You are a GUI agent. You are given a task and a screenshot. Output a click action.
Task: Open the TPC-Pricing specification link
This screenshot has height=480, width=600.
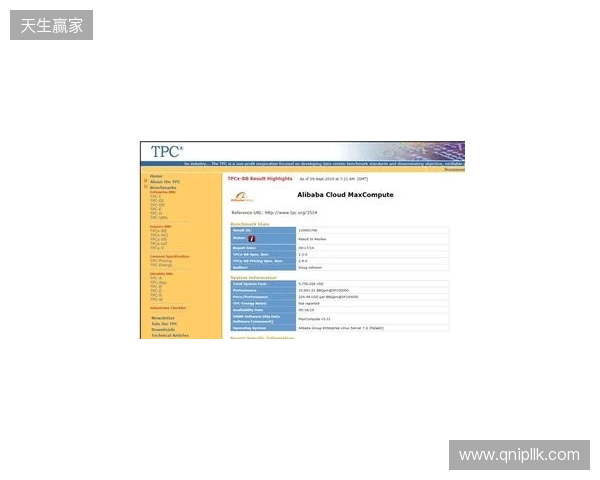(161, 261)
